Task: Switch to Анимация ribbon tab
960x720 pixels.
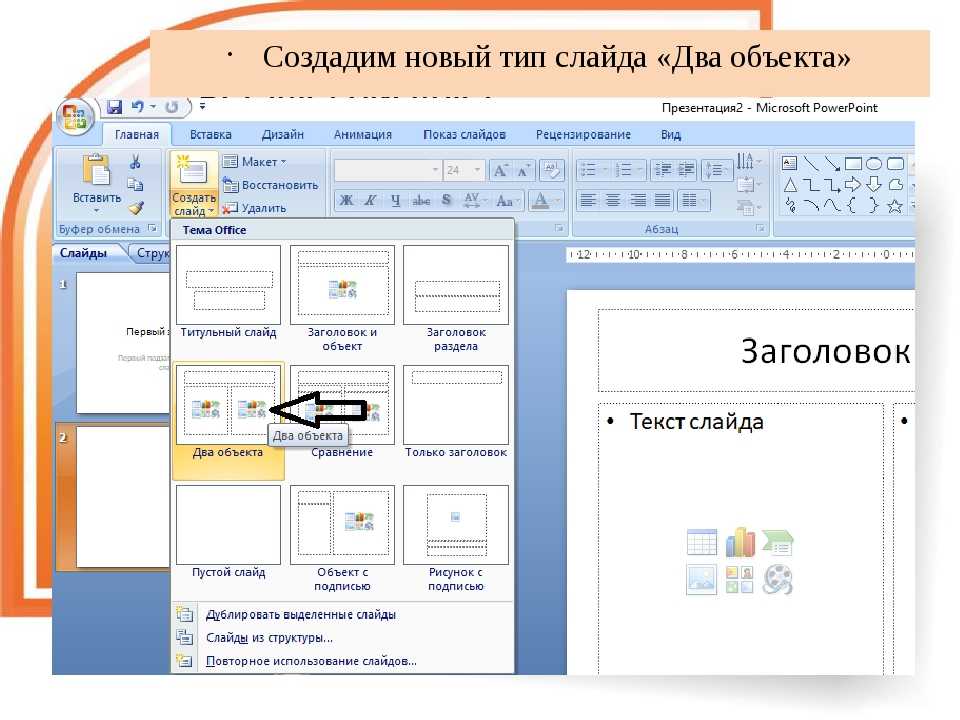Action: [362, 135]
